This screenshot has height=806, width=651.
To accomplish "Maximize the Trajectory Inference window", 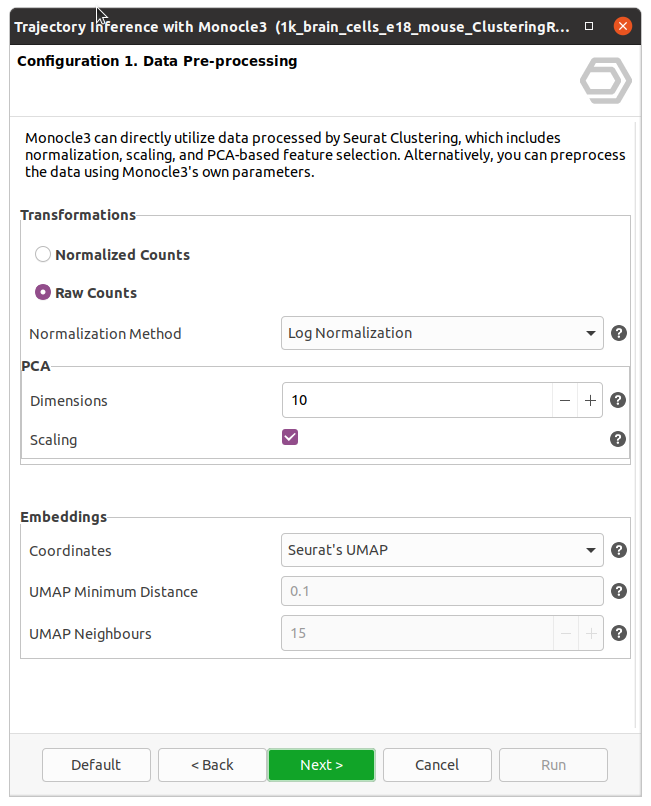I will coord(589,26).
